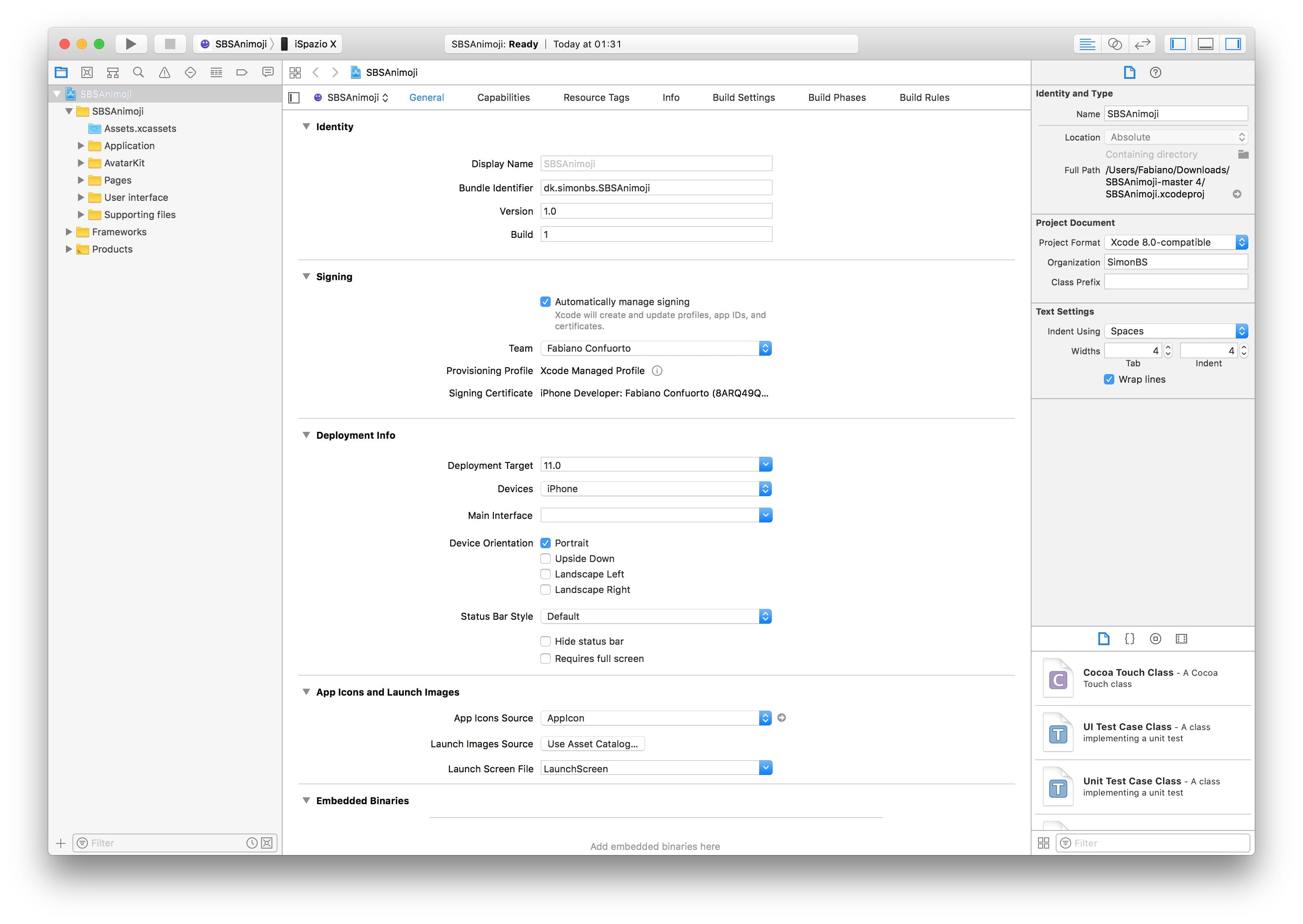Toggle Wrap lines checkbox

pyautogui.click(x=1109, y=380)
